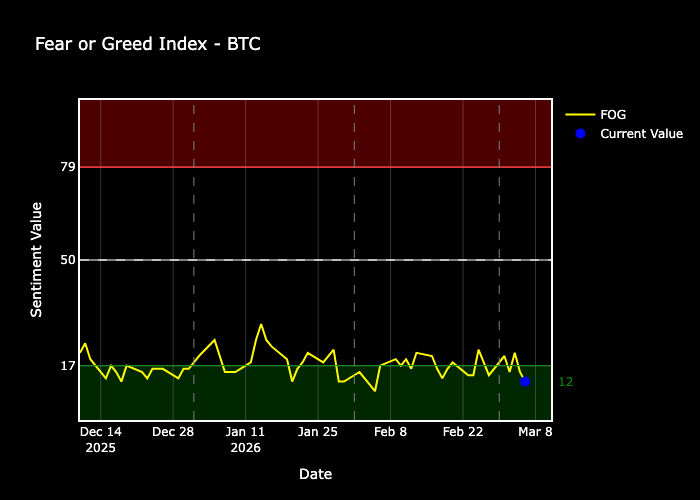Click the 'Feb 8' x-axis tick label
Image resolution: width=700 pixels, height=500 pixels.
pyautogui.click(x=391, y=432)
